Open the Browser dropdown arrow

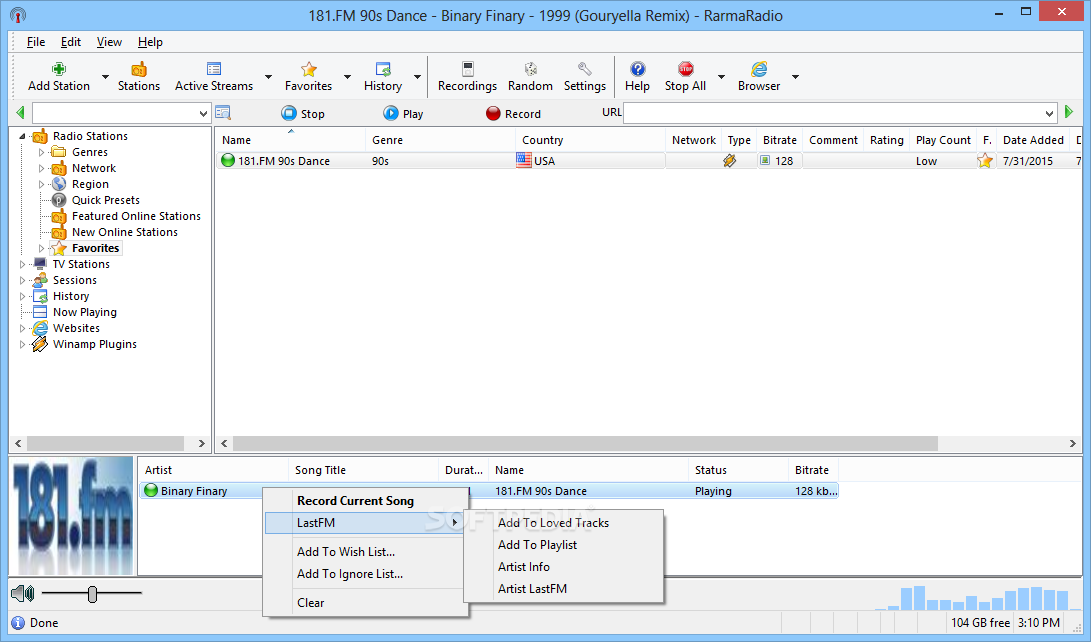(x=795, y=77)
